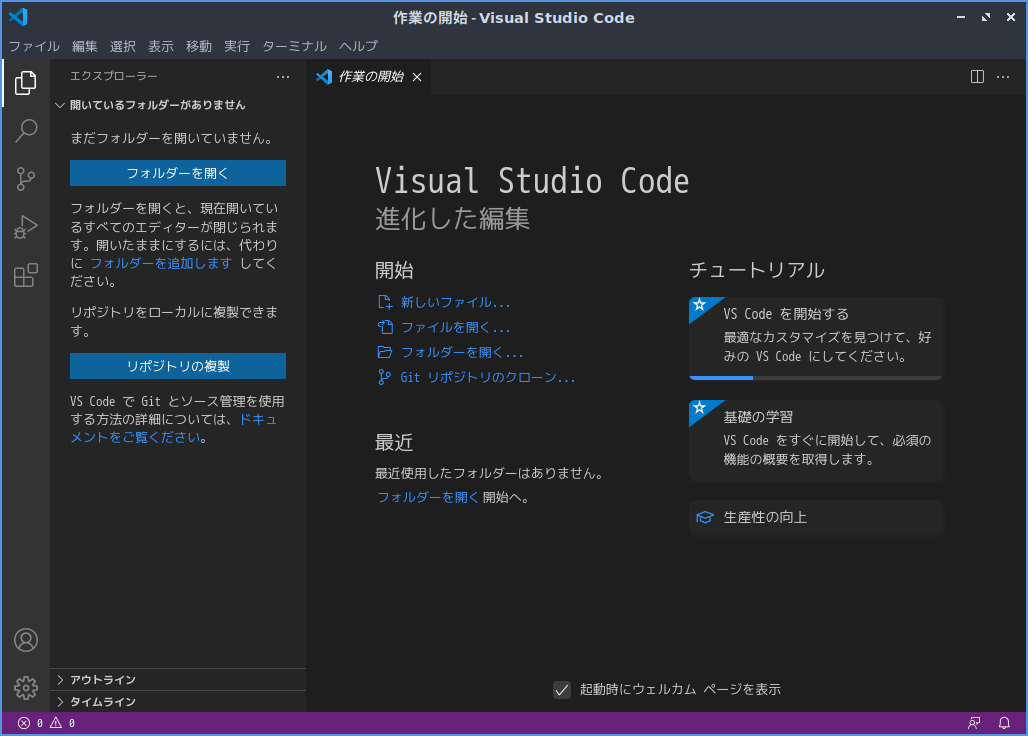The width and height of the screenshot is (1028, 736).
Task: Open the editor more actions ellipsis
Action: point(1002,77)
